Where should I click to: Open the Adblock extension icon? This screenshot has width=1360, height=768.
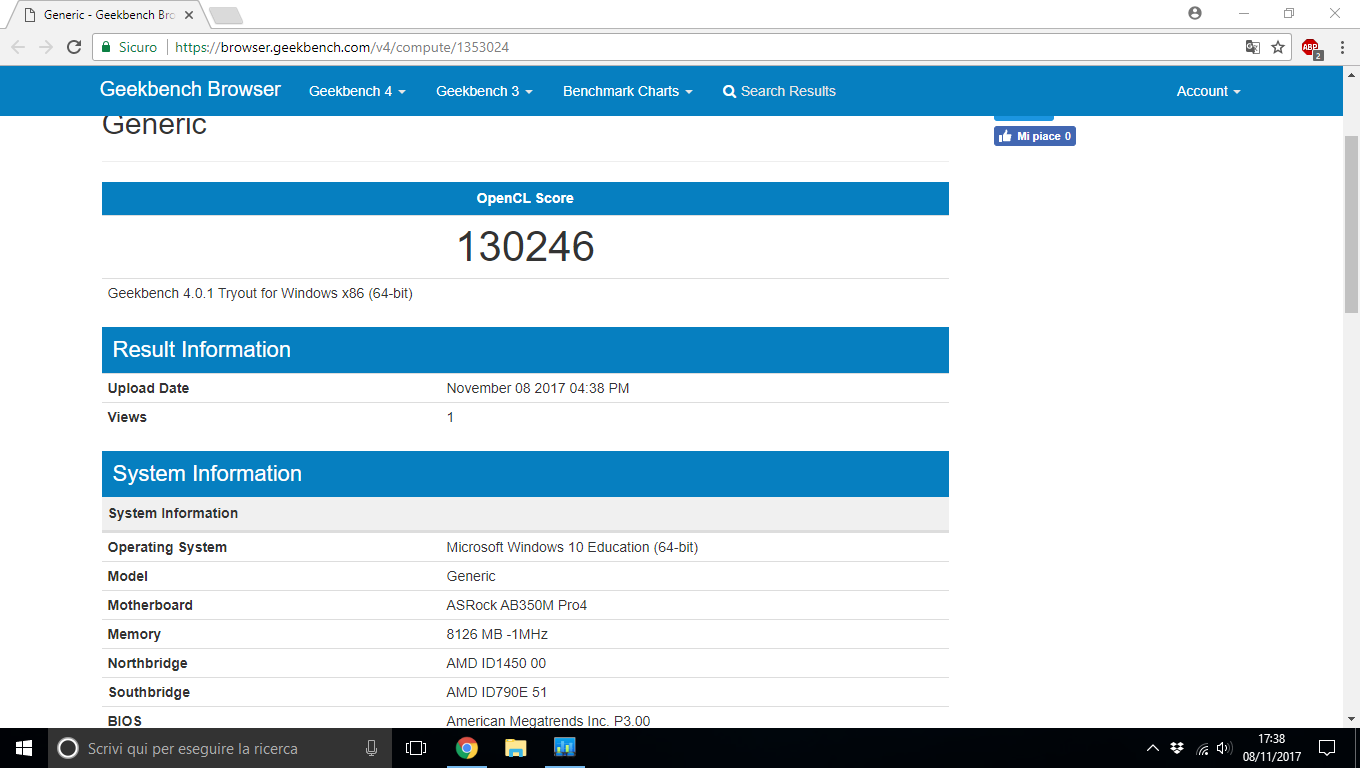[1311, 48]
